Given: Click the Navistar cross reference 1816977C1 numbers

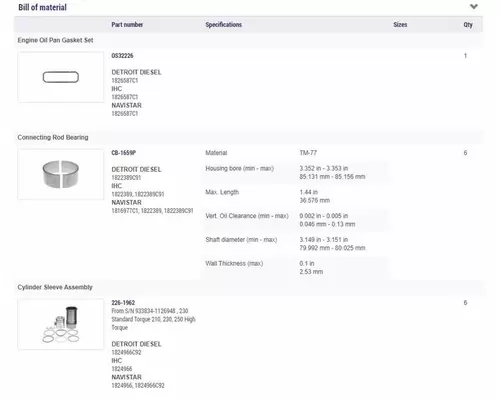Looking at the screenshot, I should click(152, 211).
